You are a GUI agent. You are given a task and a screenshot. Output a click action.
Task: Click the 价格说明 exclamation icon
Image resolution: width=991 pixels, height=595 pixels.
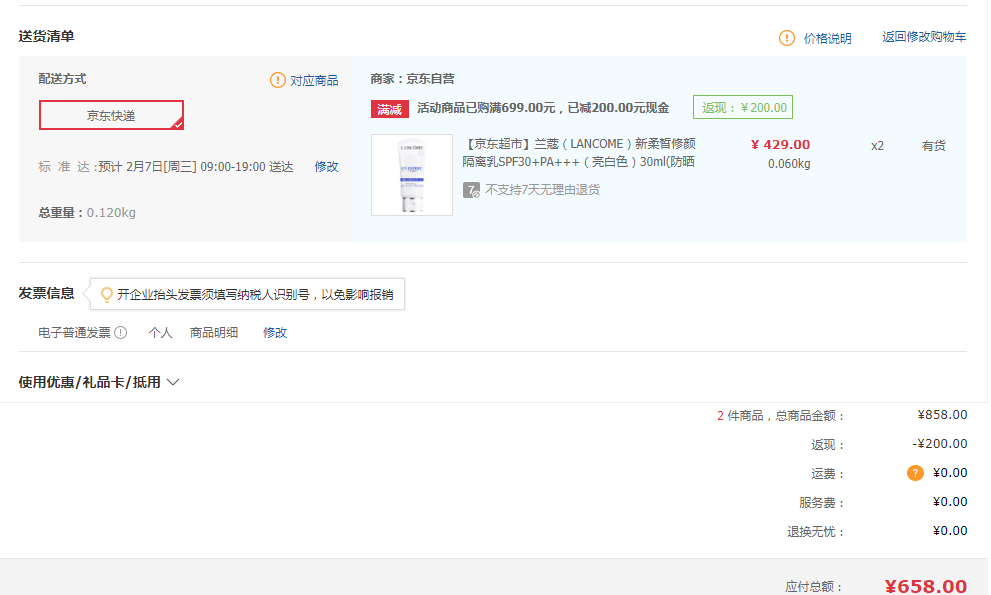click(x=786, y=38)
